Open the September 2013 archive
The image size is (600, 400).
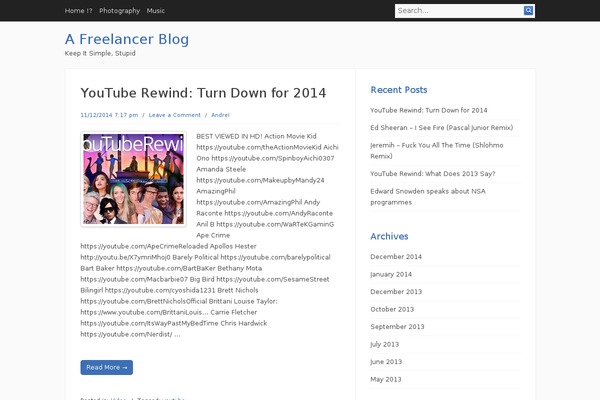click(x=397, y=327)
